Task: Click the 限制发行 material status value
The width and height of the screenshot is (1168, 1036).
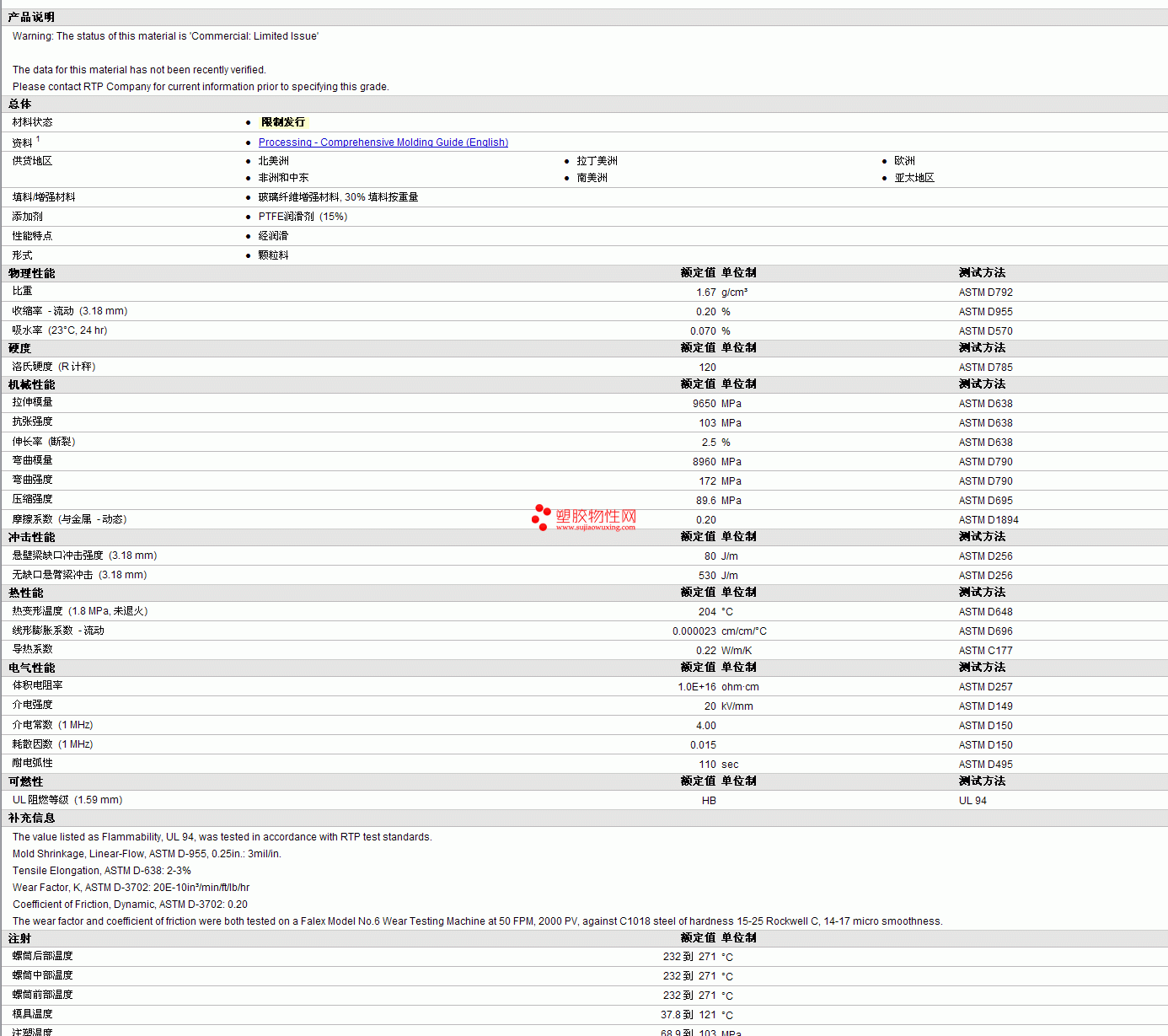Action: pyautogui.click(x=283, y=122)
